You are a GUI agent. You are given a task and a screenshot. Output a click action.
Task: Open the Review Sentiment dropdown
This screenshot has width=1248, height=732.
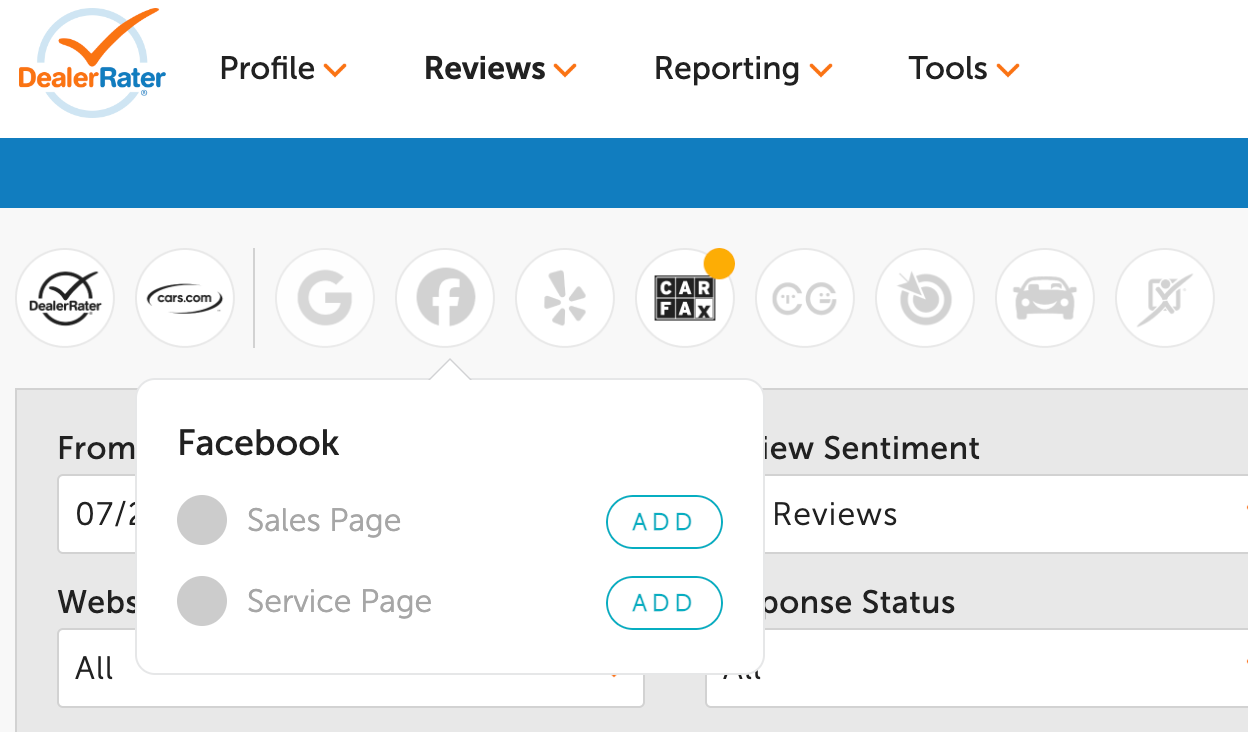point(1000,514)
